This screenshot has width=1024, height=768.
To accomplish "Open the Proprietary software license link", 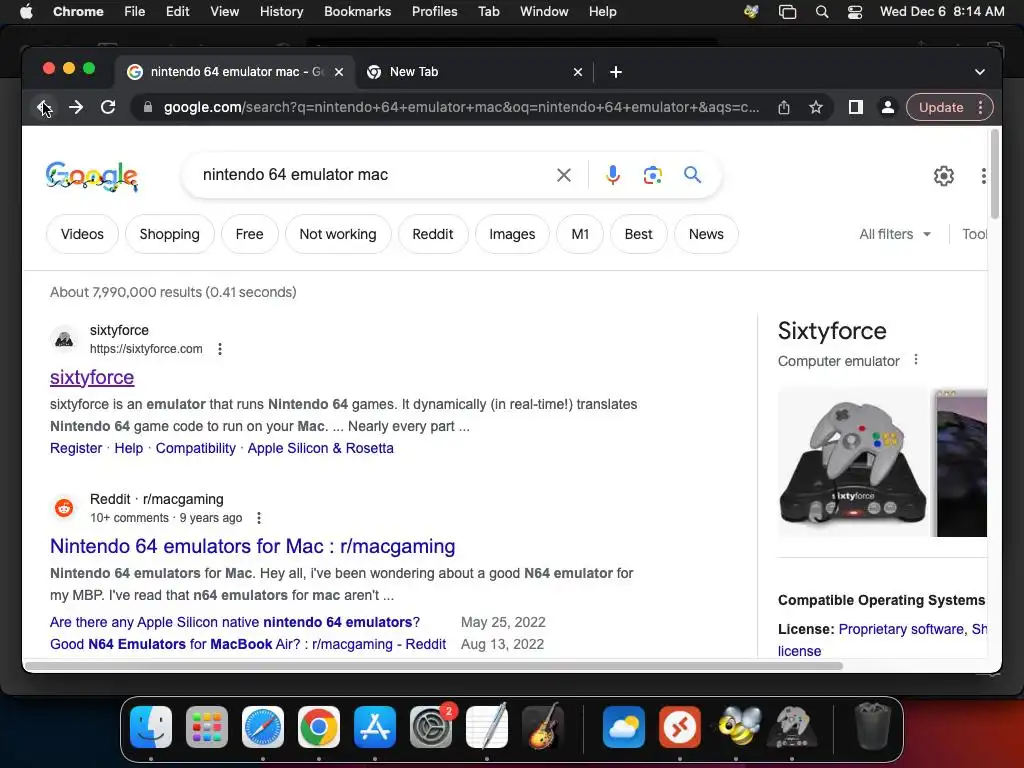I will pos(901,630).
